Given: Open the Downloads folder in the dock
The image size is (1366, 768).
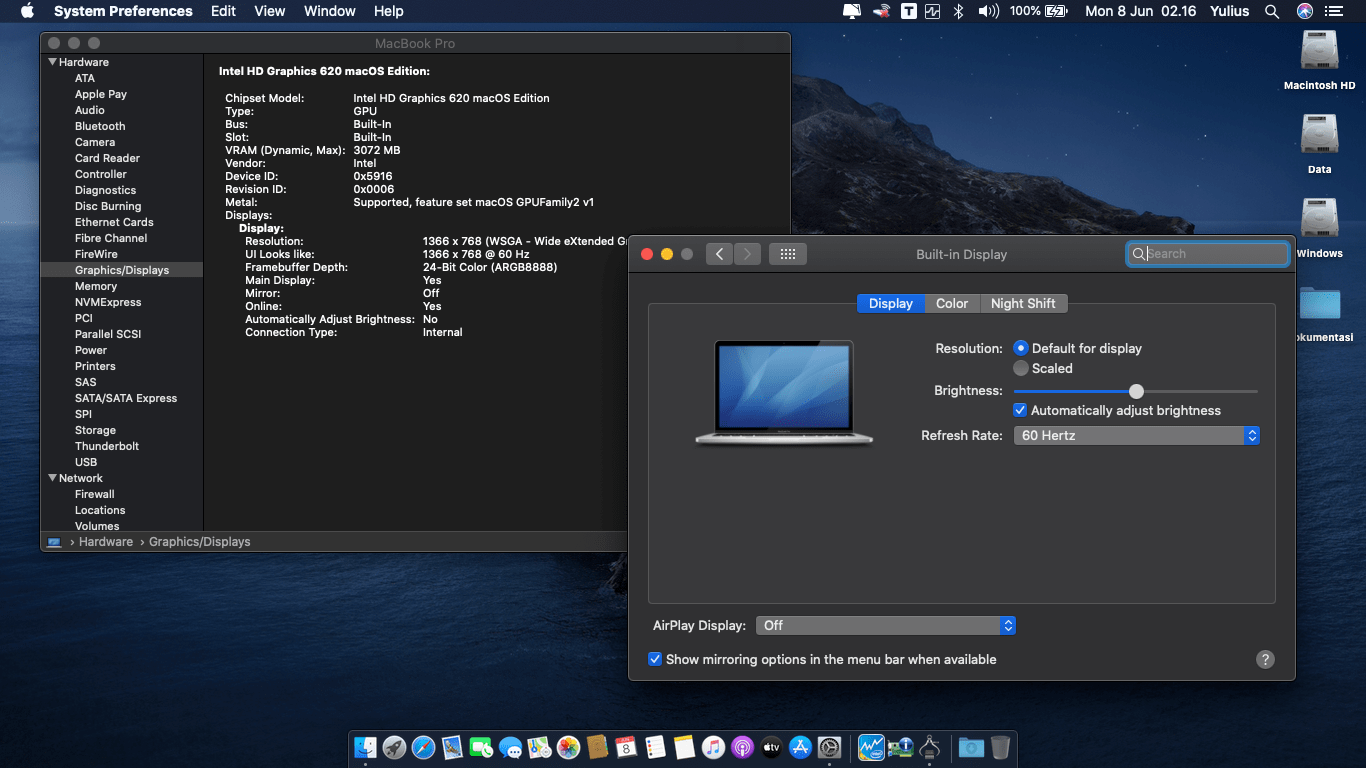Looking at the screenshot, I should pos(970,747).
